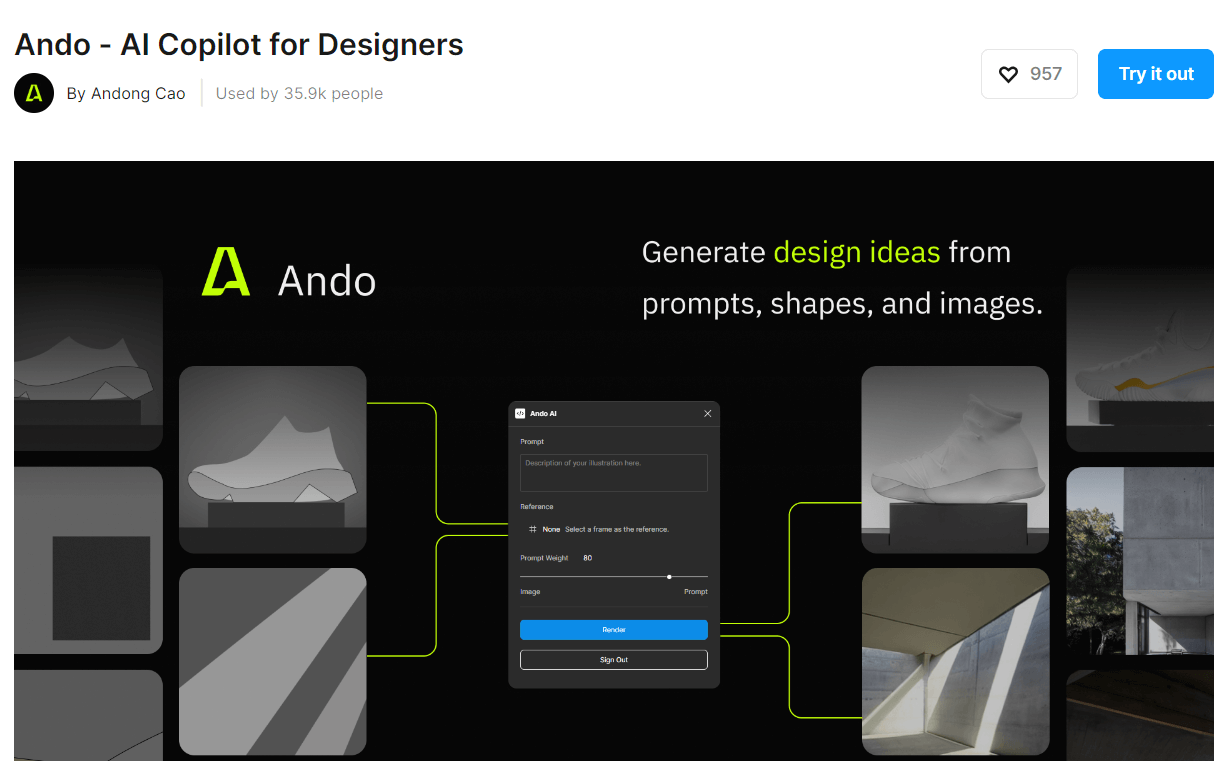Open the Andong Cao author profile link

(x=126, y=93)
